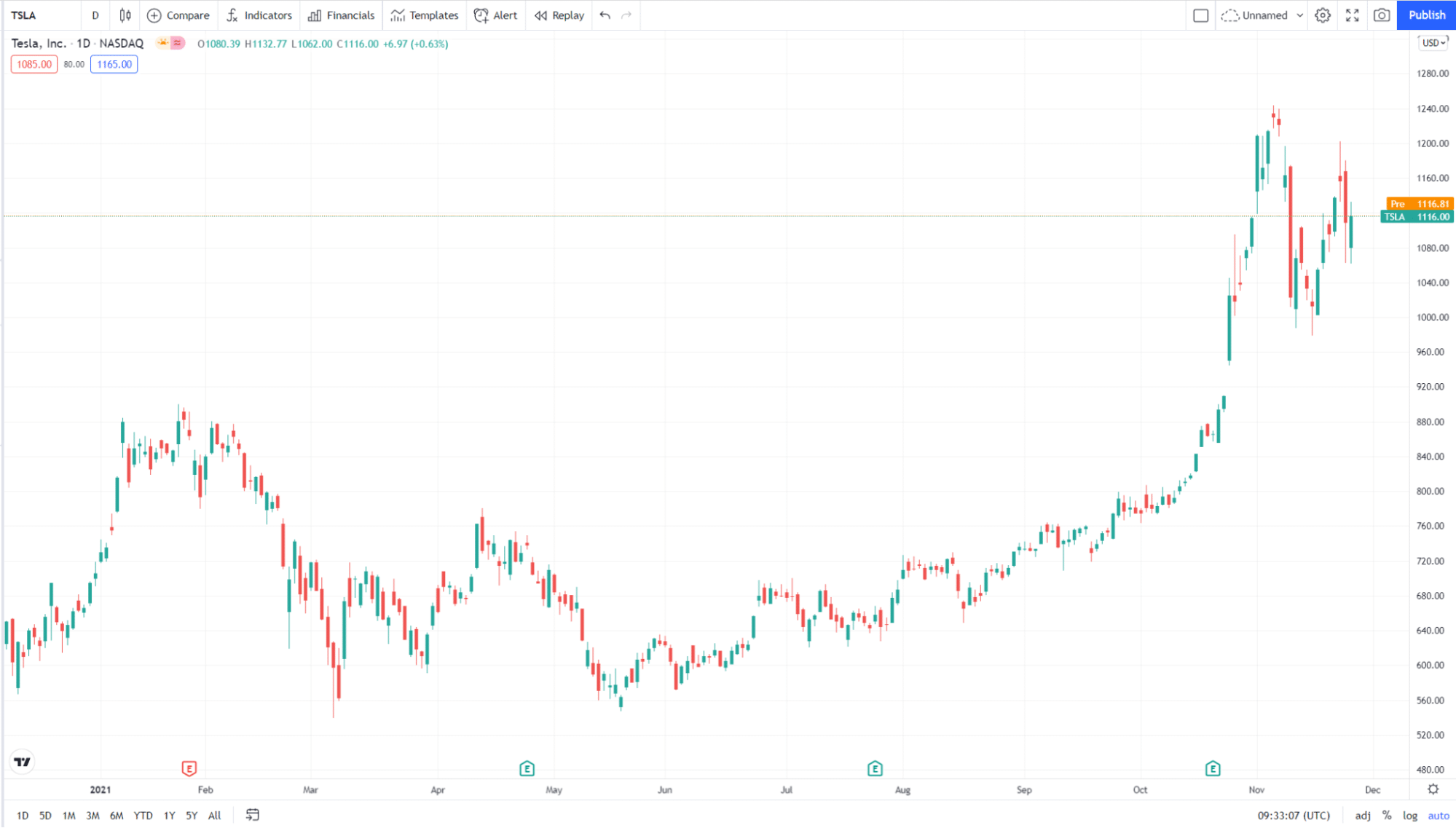Select the 1D date range

click(23, 816)
